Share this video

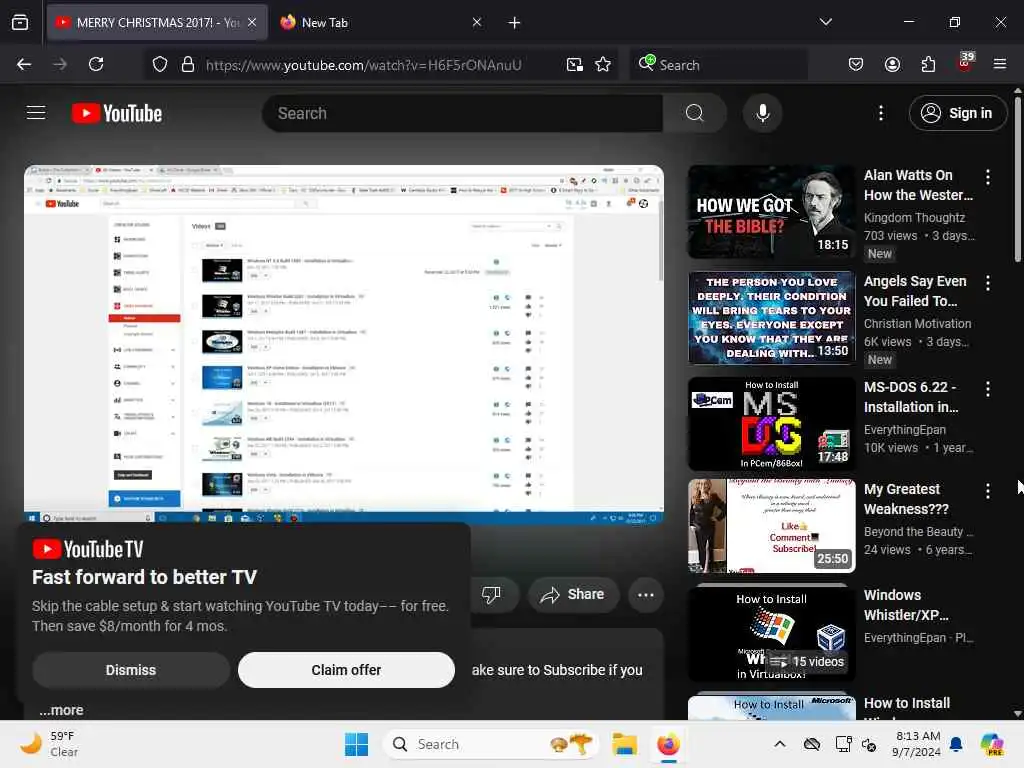point(573,594)
